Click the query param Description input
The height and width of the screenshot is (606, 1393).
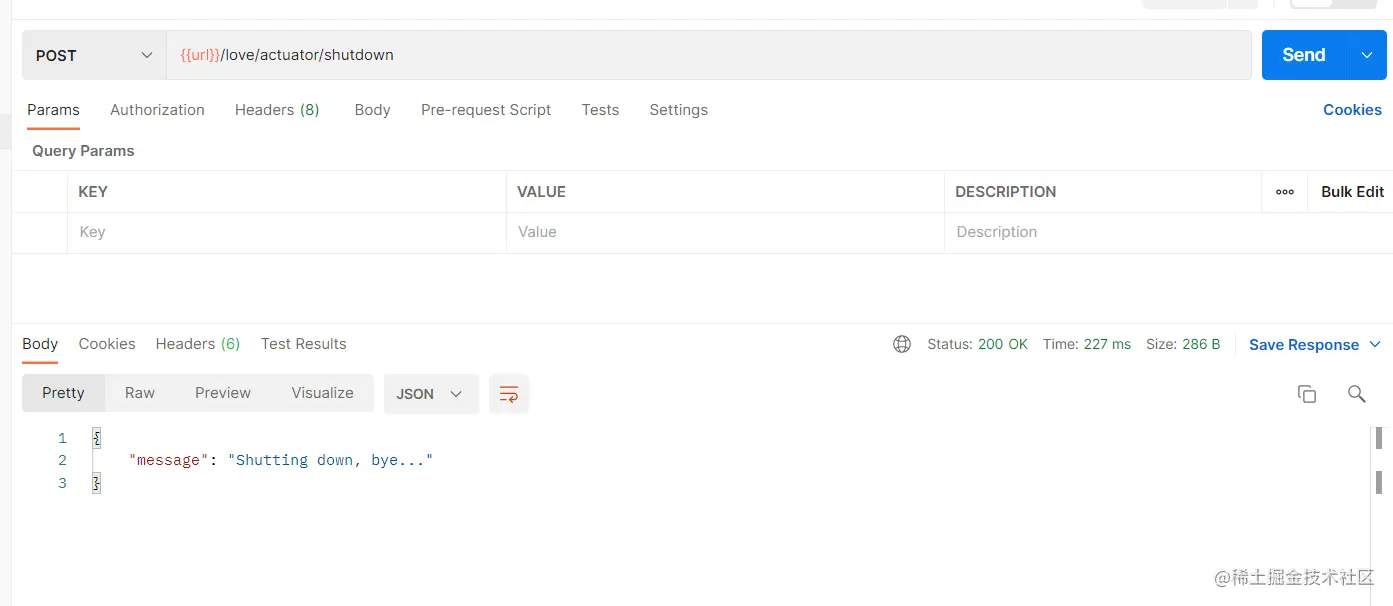(x=1166, y=232)
